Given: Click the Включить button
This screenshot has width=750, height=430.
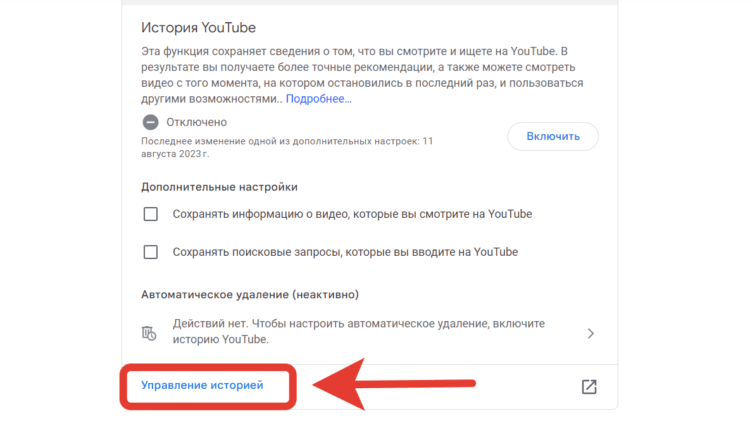Looking at the screenshot, I should tap(553, 136).
